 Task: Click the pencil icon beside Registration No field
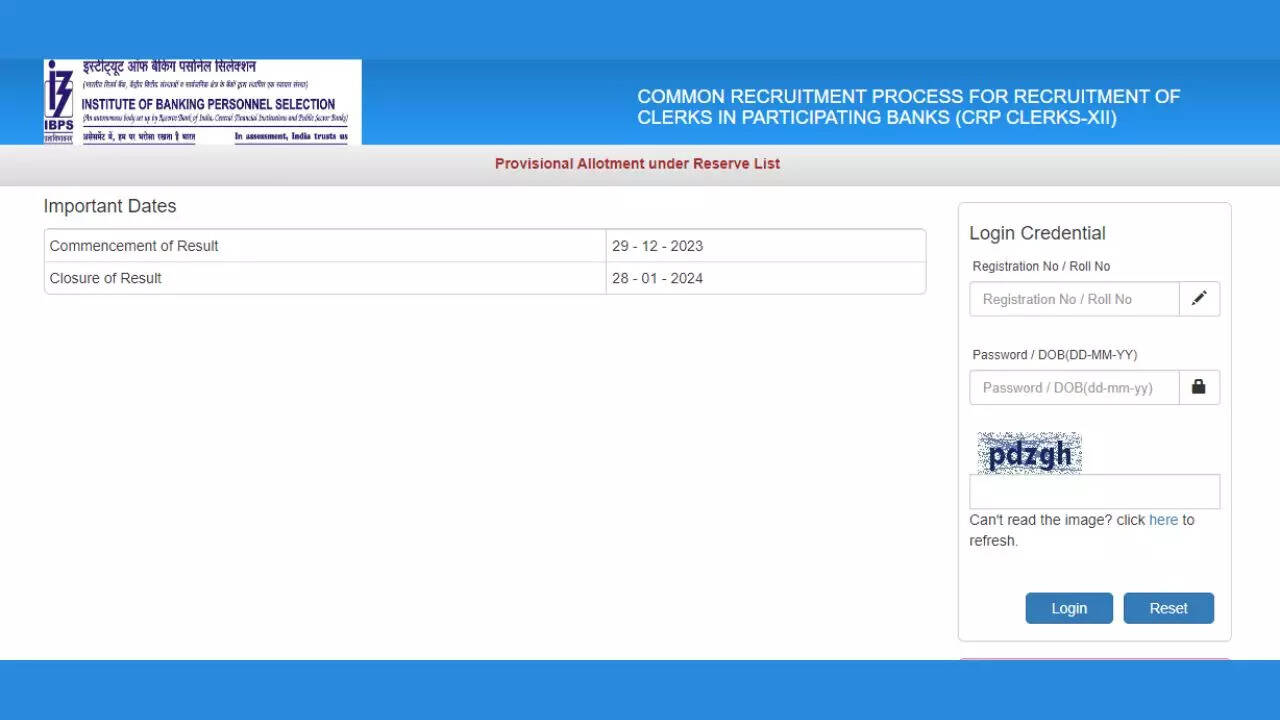(1199, 298)
